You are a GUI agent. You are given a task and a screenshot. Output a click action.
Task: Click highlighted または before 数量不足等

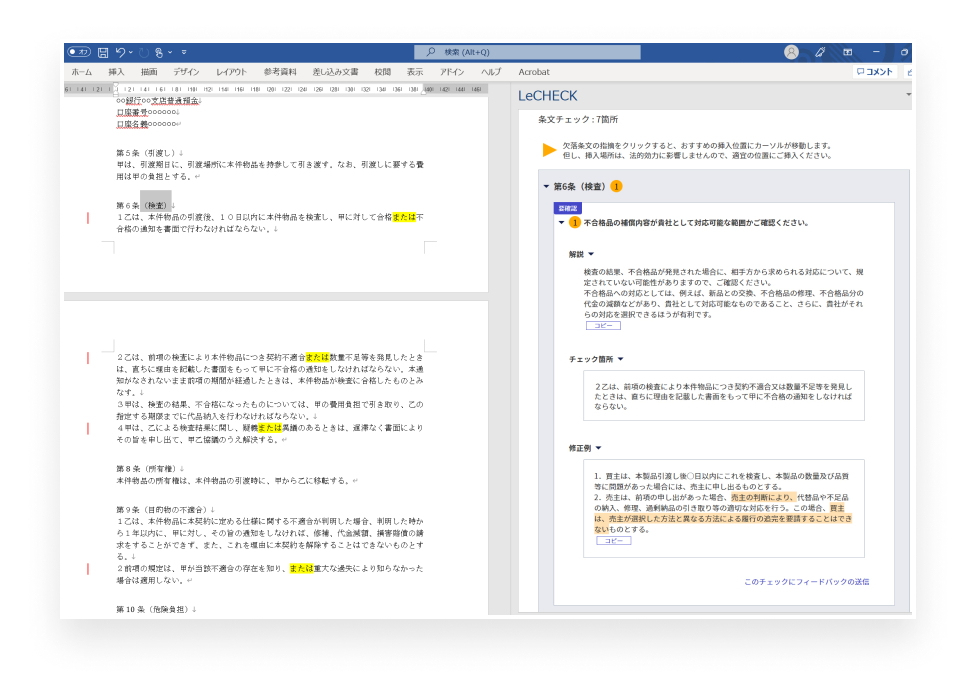317,357
